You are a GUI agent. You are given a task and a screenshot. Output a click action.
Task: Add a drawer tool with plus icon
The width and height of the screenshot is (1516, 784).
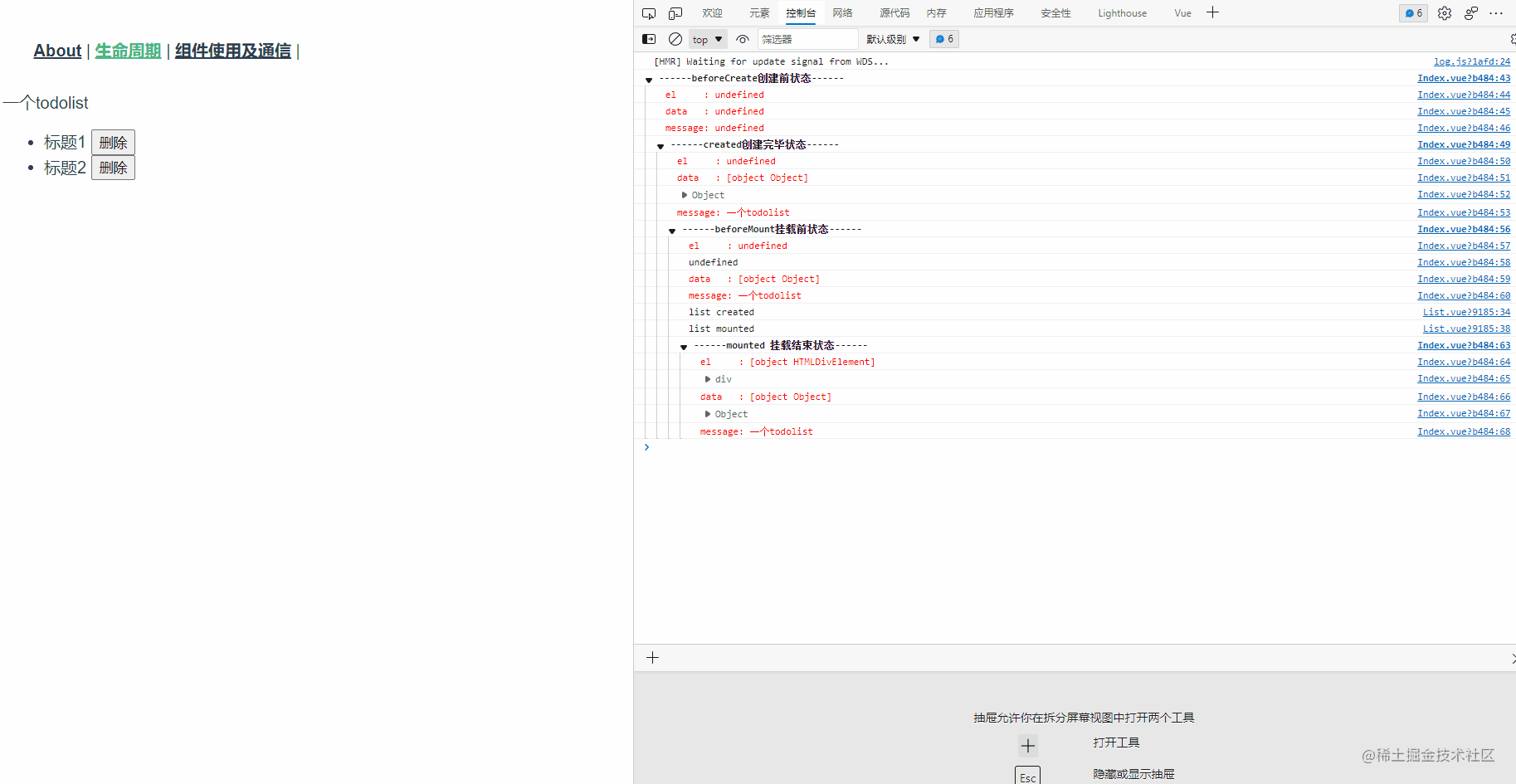pos(653,658)
